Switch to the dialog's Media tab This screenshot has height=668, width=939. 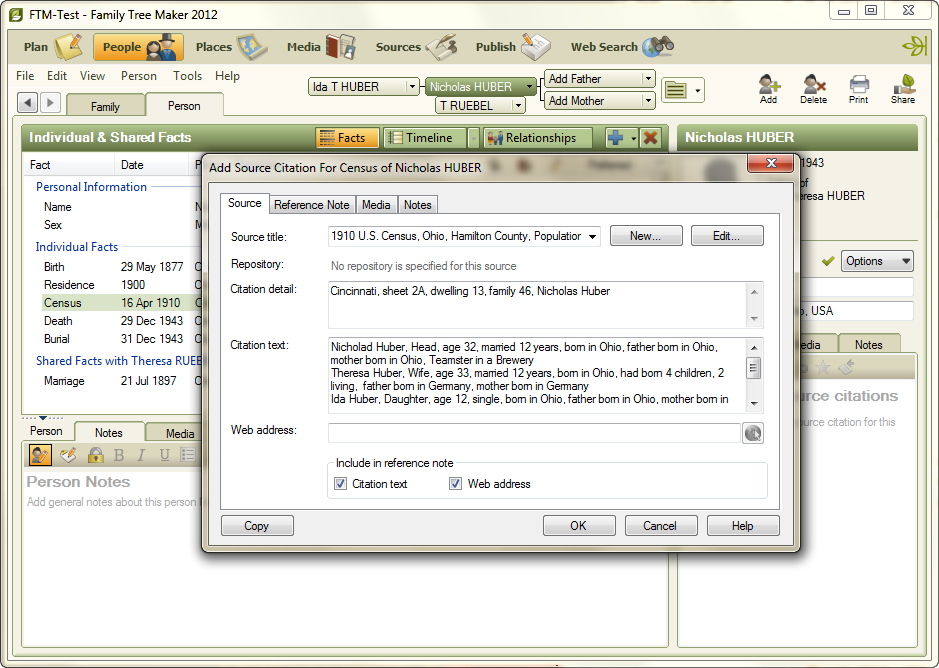point(376,204)
